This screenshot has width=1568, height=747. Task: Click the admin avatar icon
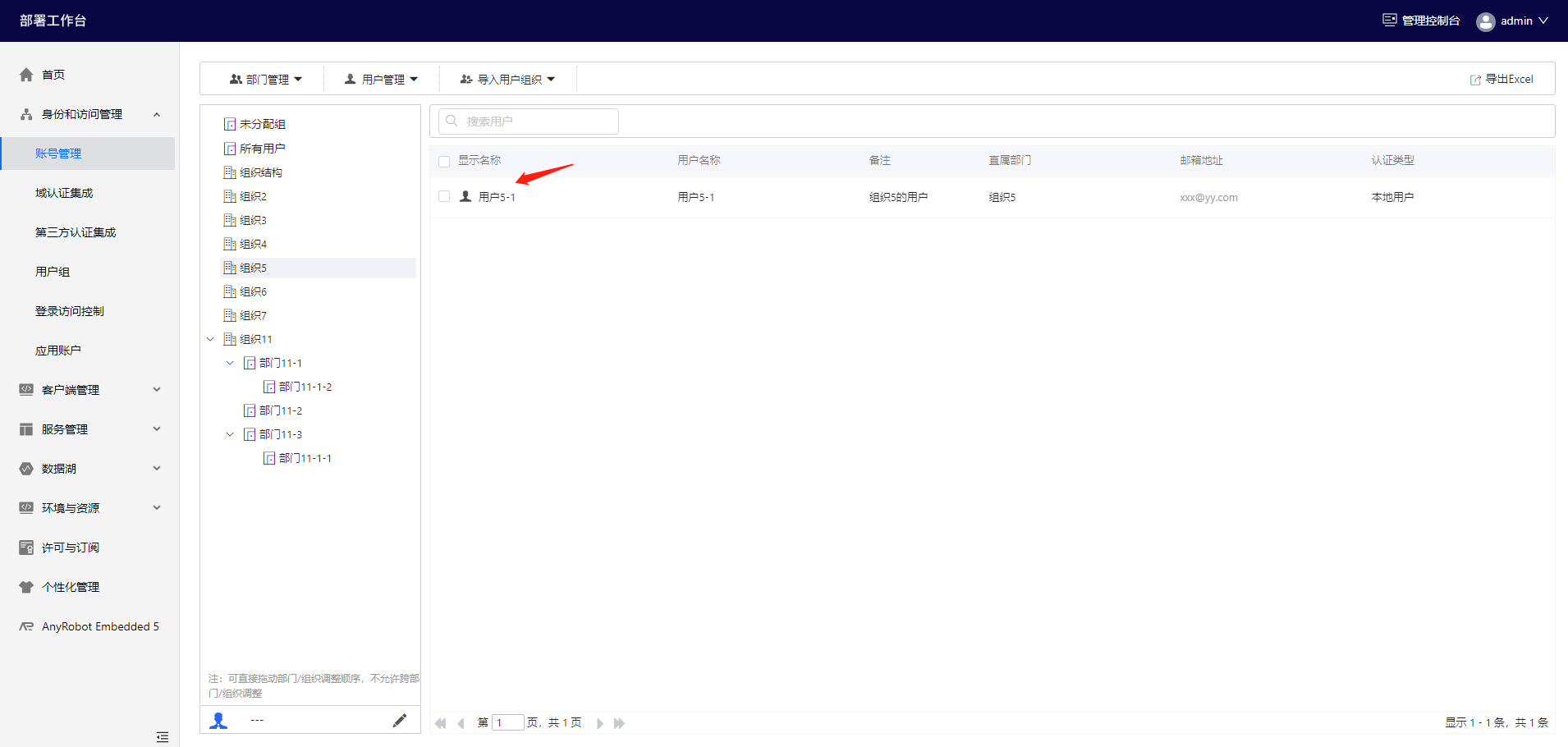(x=1485, y=21)
